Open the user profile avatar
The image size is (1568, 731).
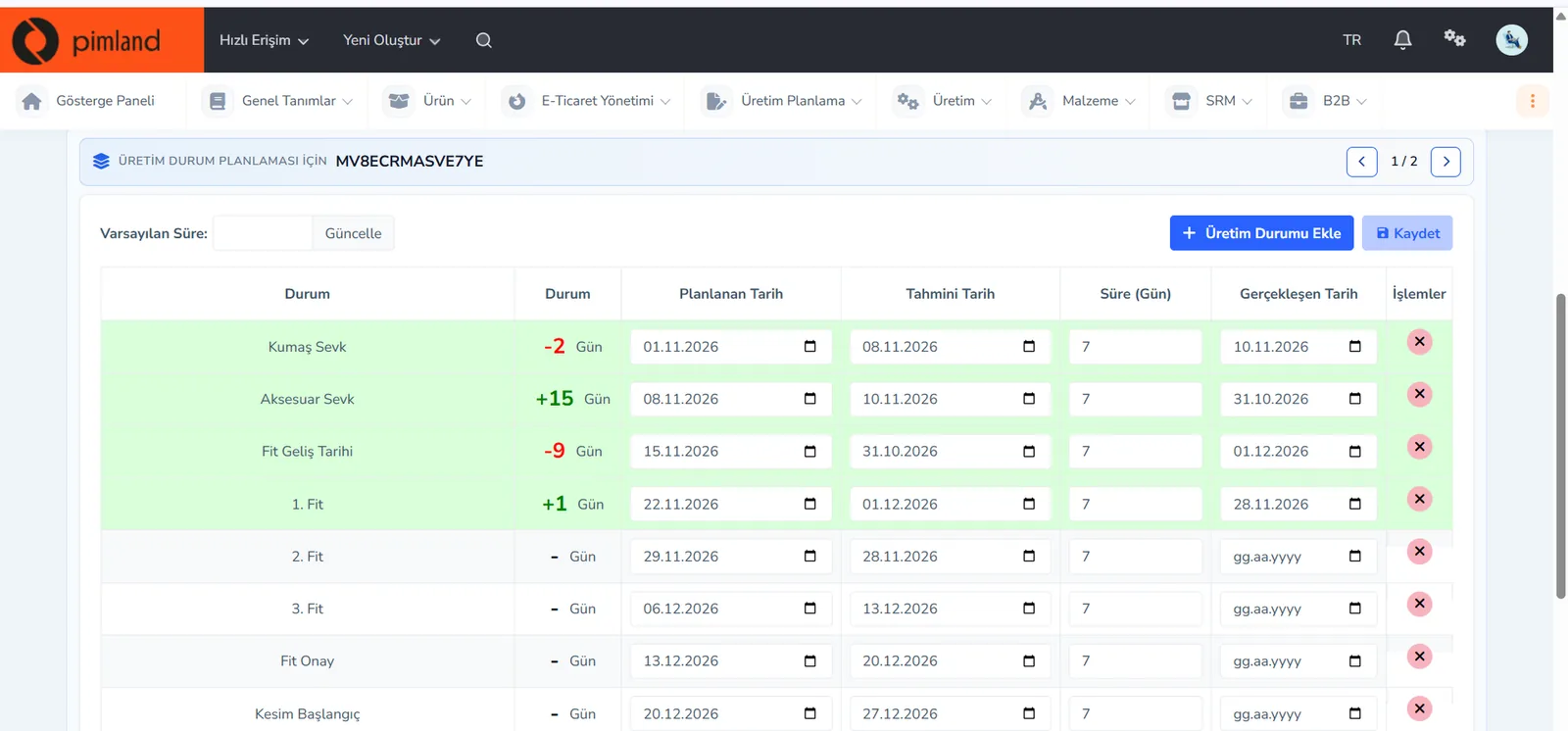click(1511, 40)
